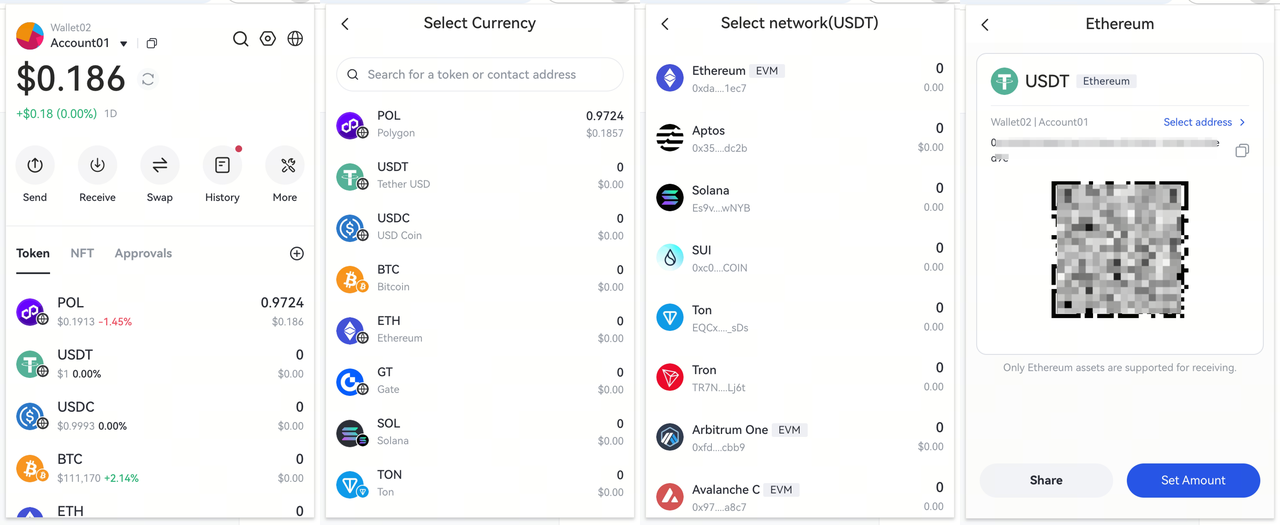Copy the USDT receiving address
Image resolution: width=1280 pixels, height=525 pixels.
pos(1242,151)
